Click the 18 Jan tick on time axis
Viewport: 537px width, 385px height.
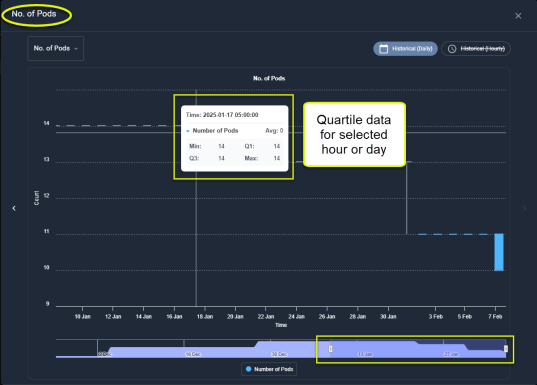(205, 316)
